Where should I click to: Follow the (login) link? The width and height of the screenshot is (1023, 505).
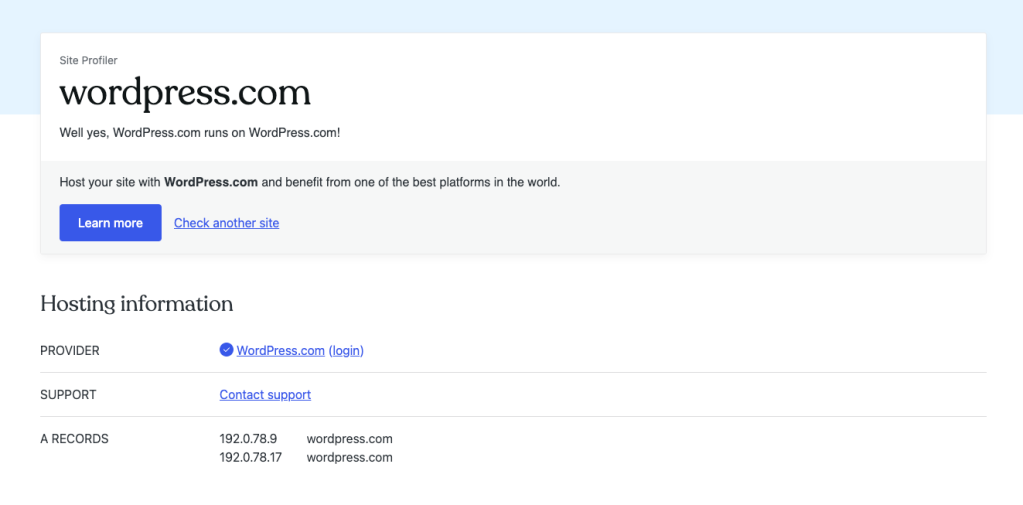346,350
